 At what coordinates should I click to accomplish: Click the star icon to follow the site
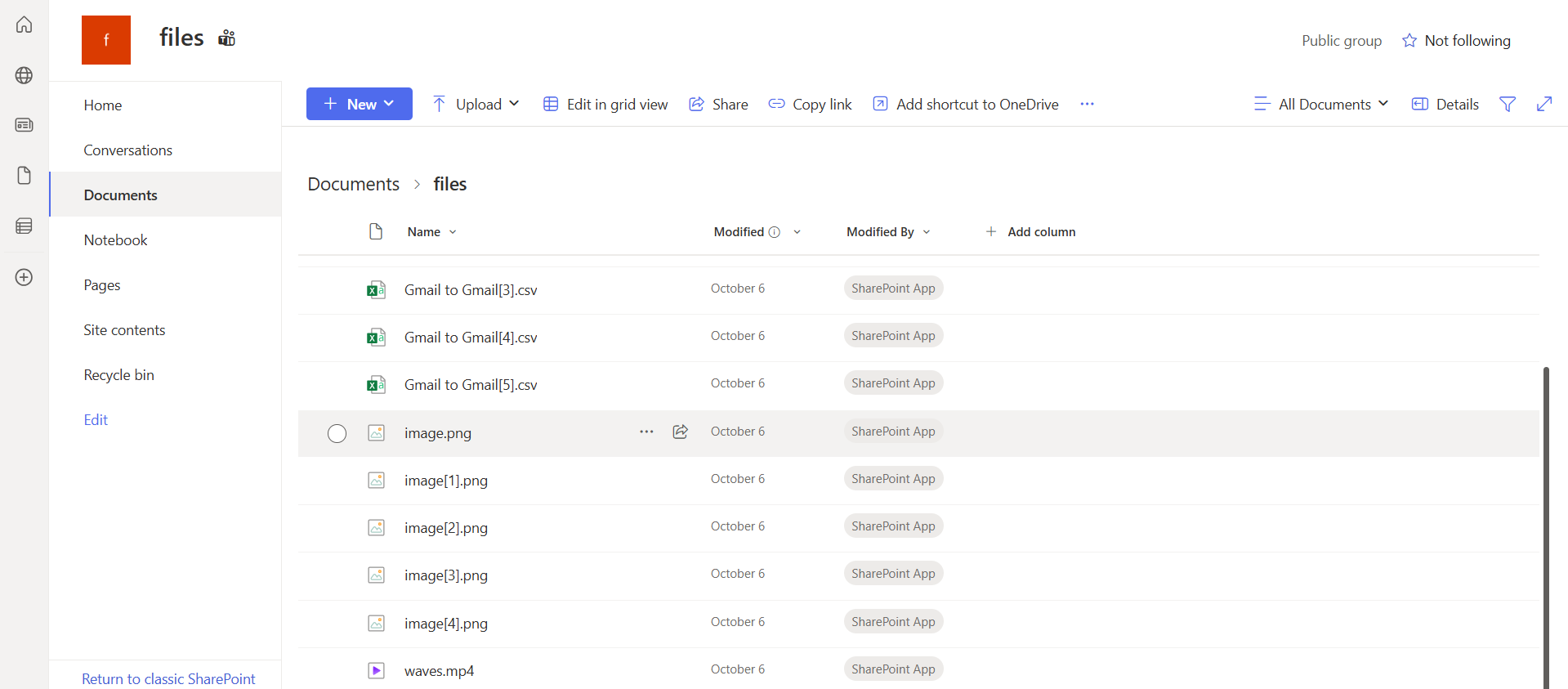(x=1409, y=41)
